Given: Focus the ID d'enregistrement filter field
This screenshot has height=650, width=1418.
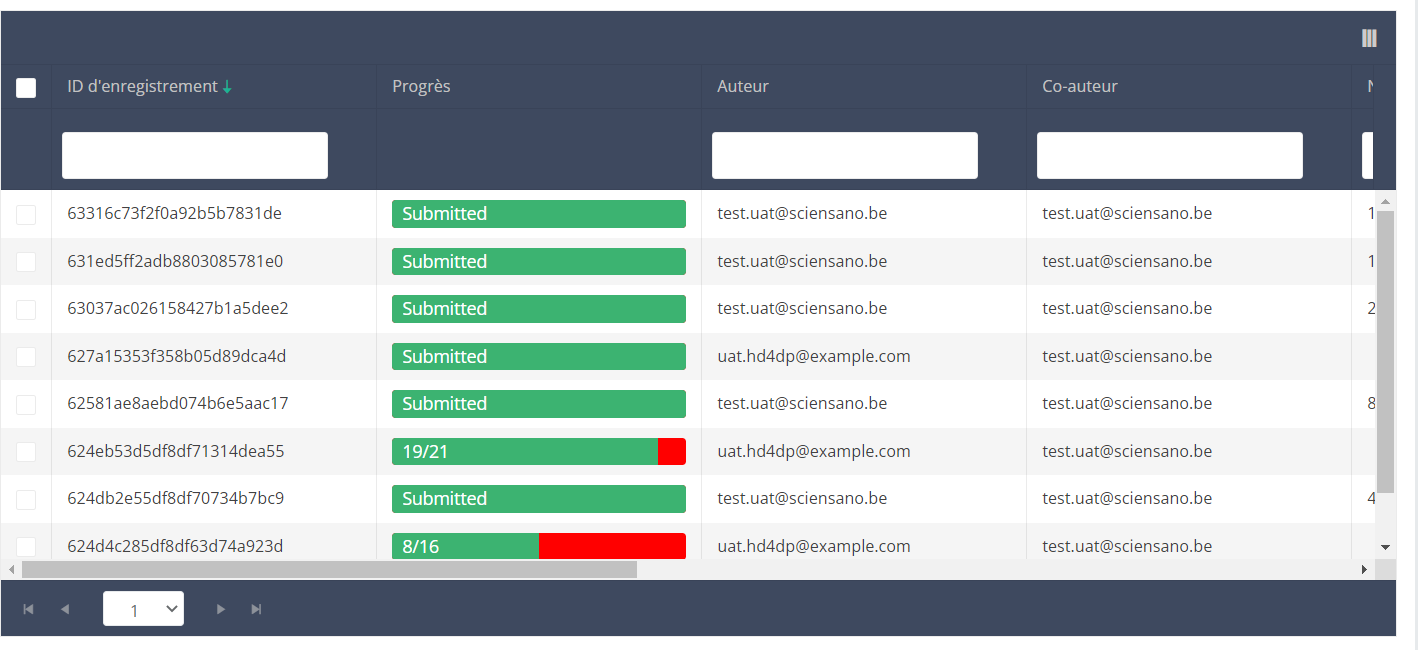Looking at the screenshot, I should click(195, 155).
